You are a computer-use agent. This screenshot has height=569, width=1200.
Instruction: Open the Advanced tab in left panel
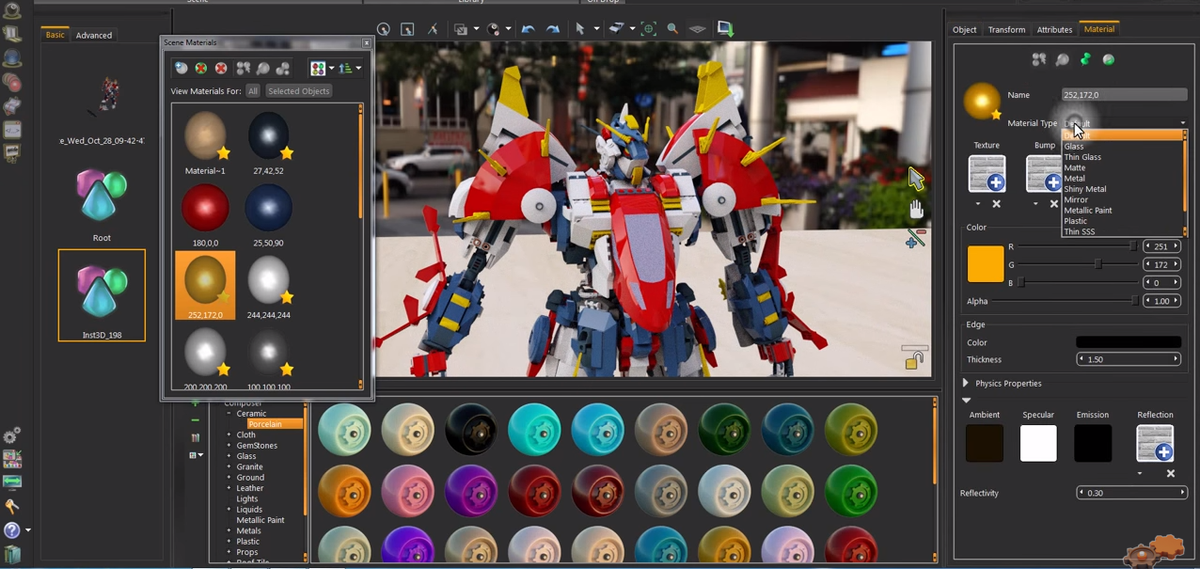(x=94, y=35)
